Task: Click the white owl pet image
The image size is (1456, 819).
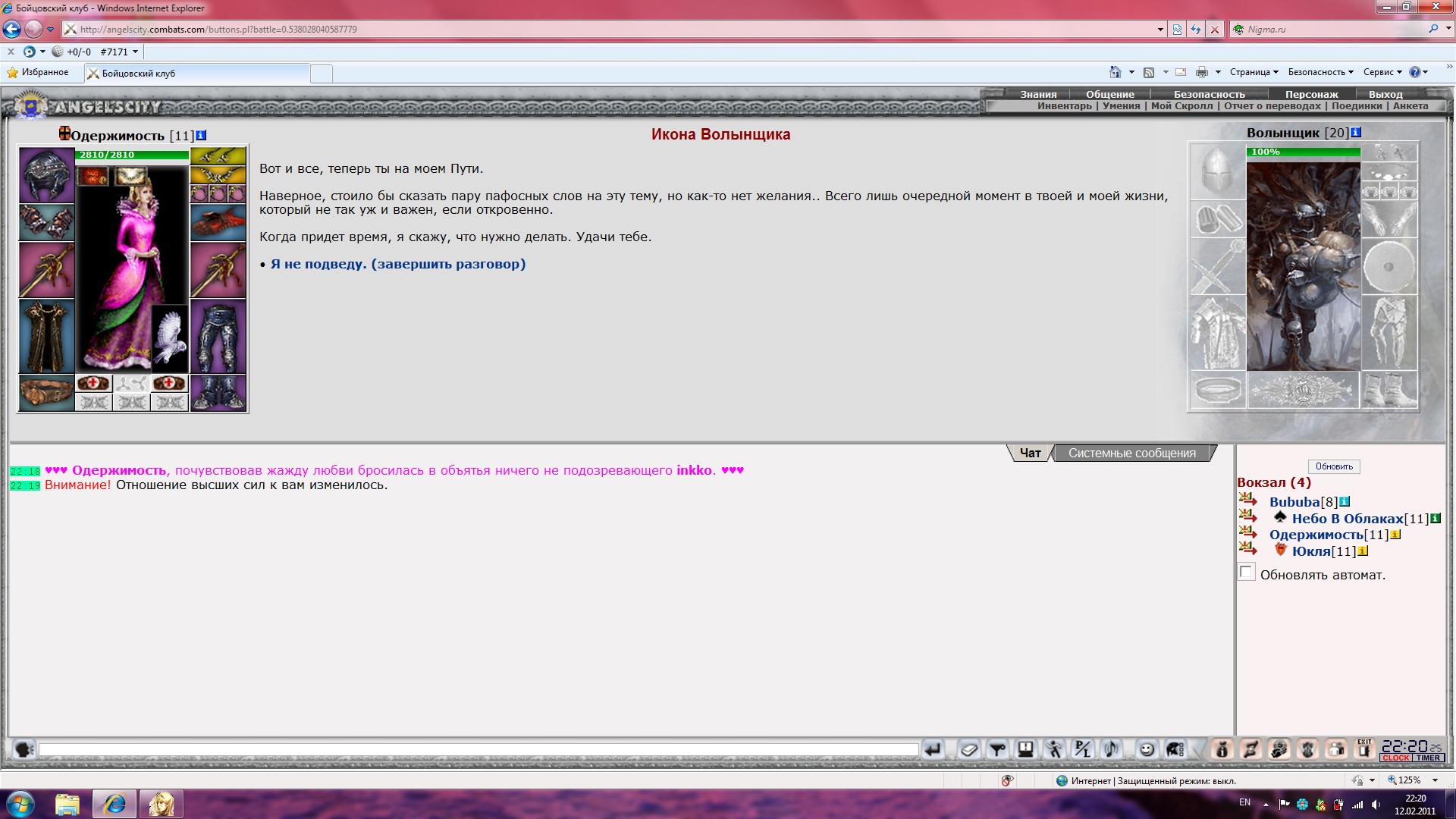Action: 169,338
